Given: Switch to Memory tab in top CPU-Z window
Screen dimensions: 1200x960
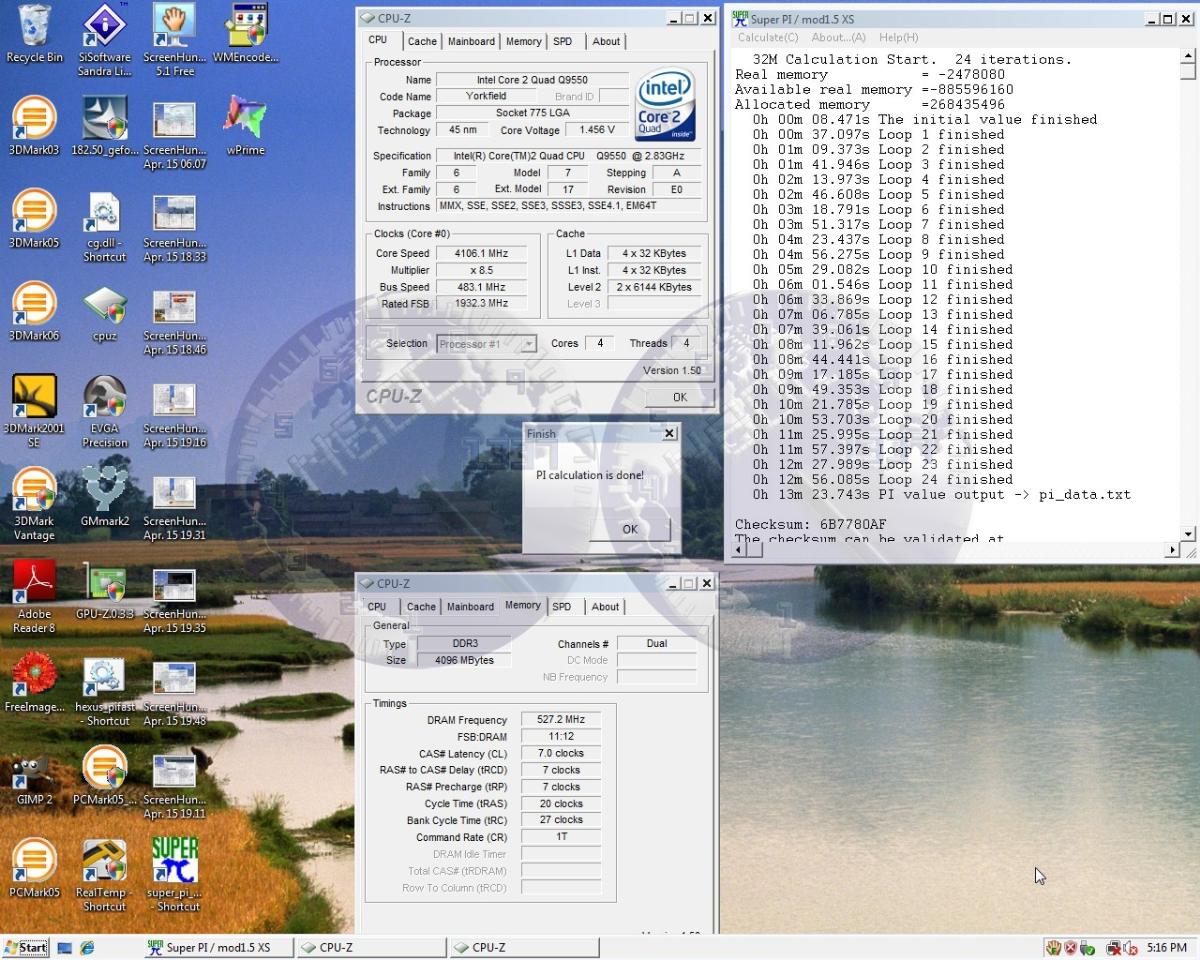Looking at the screenshot, I should [x=524, y=41].
